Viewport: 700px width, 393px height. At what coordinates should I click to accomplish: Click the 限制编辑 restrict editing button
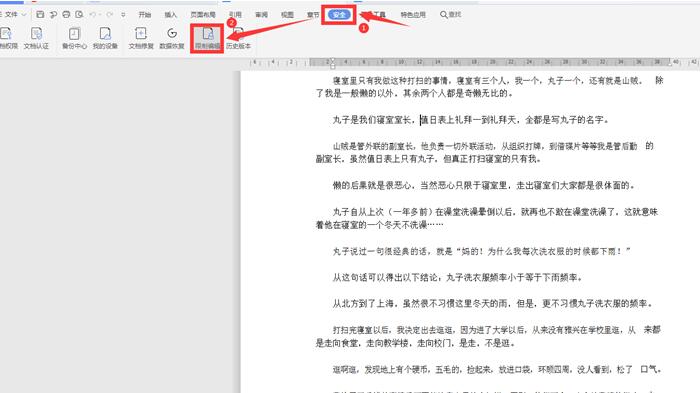[x=207, y=38]
